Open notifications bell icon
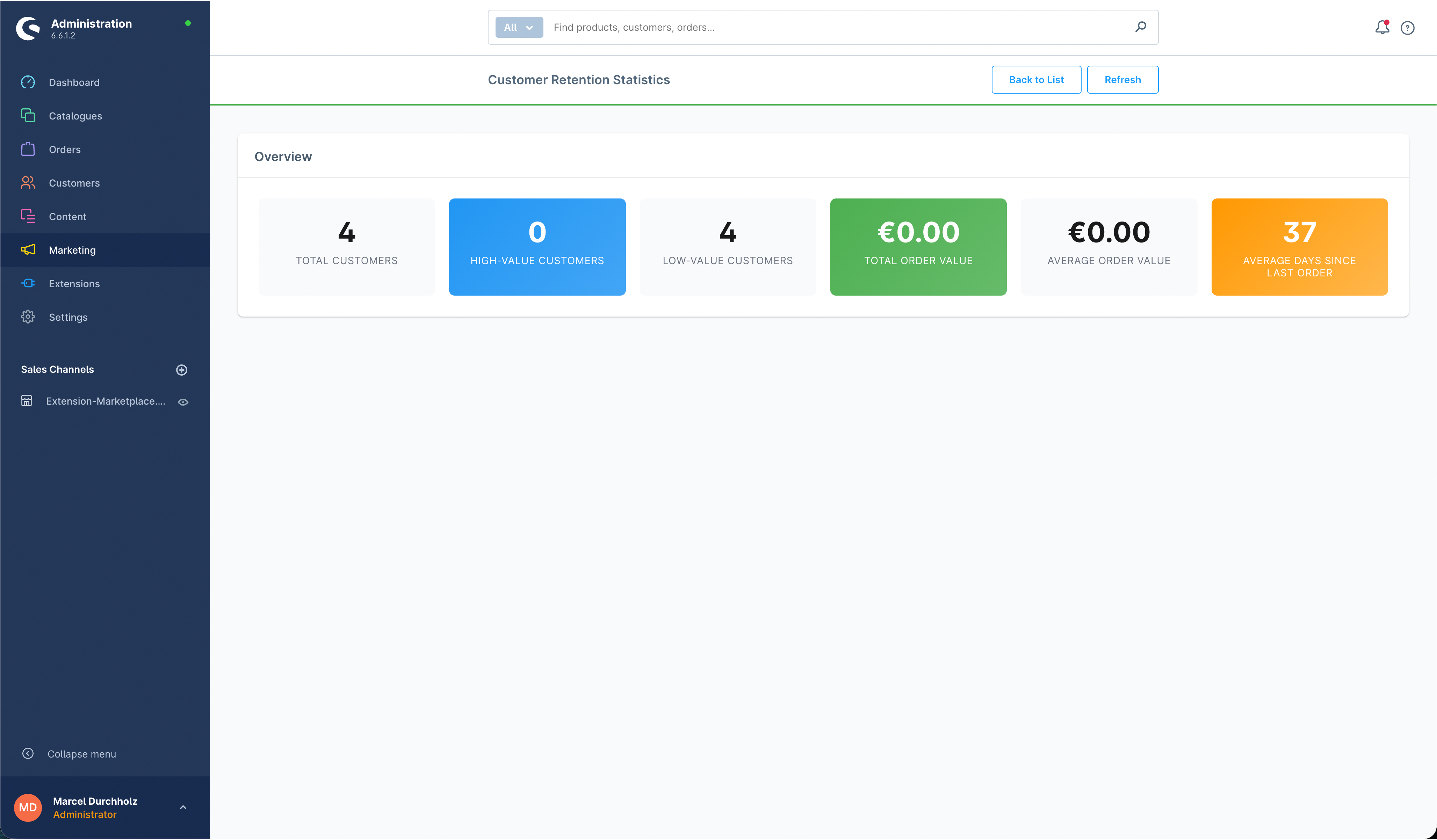 (1382, 27)
